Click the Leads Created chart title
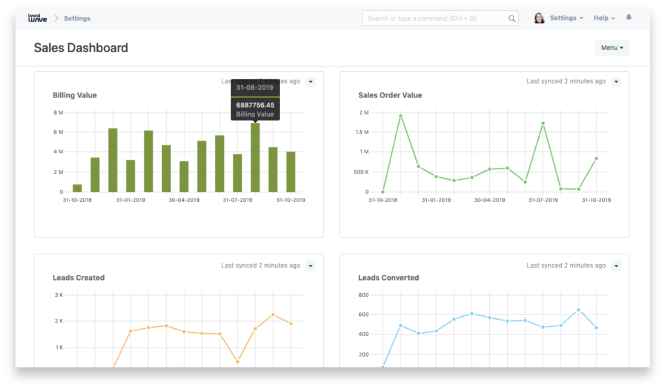The width and height of the screenshot is (666, 390). 79,277
